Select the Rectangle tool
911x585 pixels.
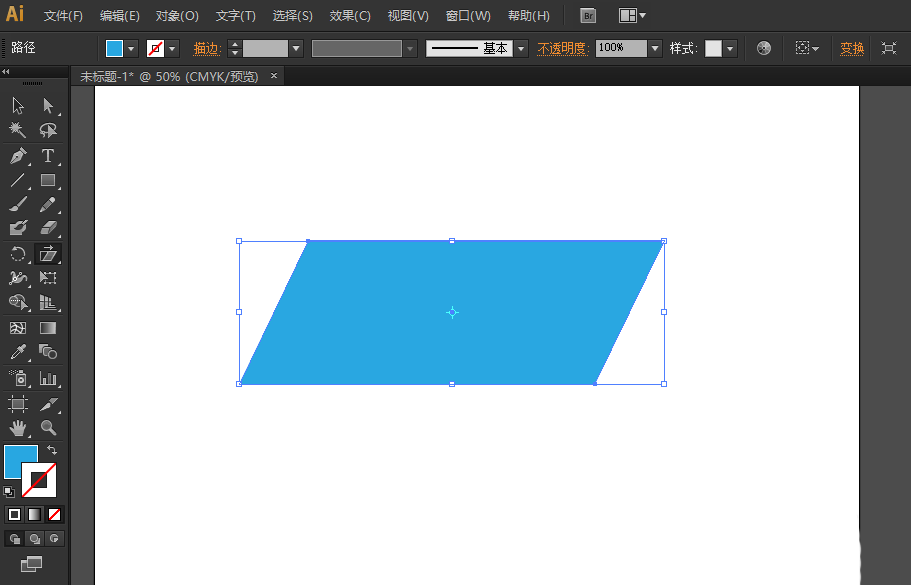[x=48, y=180]
